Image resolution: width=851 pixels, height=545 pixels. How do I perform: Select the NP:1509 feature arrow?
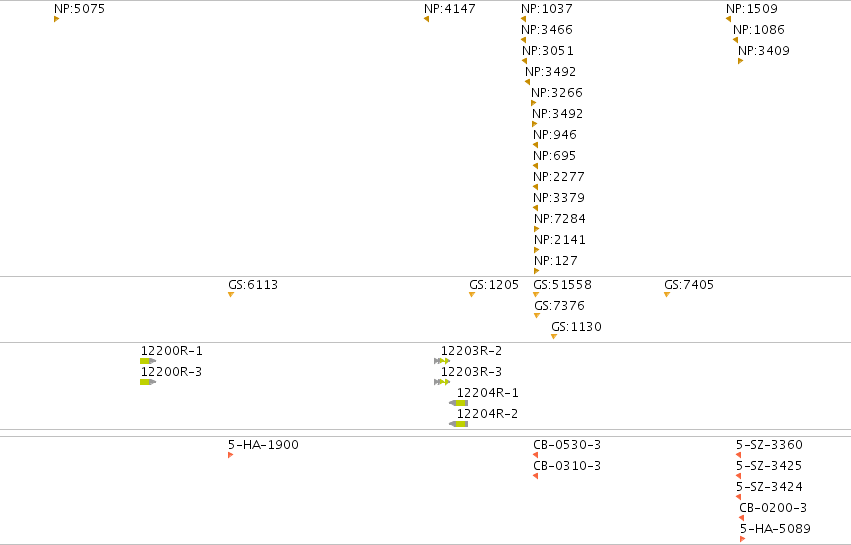(728, 19)
